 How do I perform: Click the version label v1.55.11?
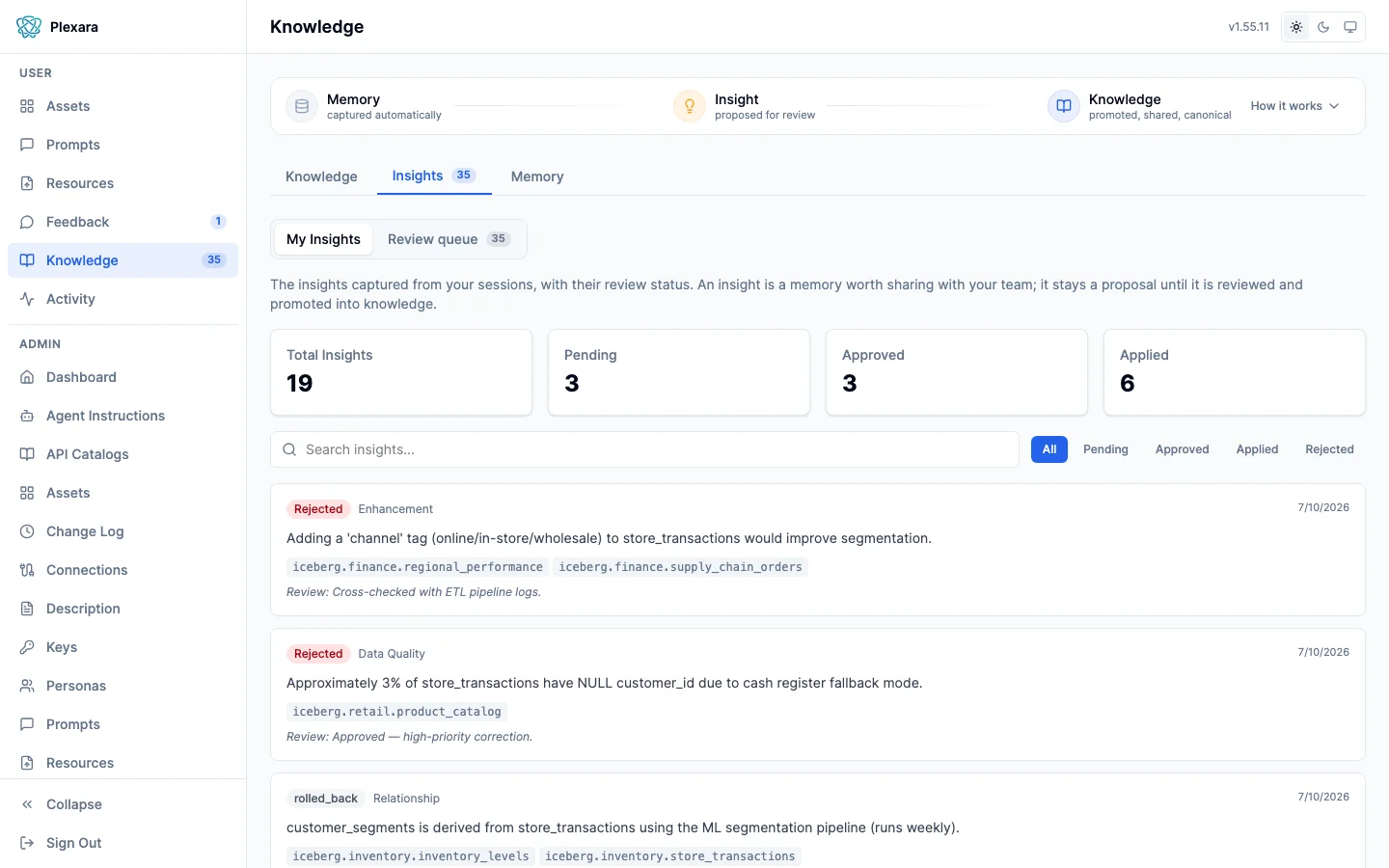pos(1249,27)
